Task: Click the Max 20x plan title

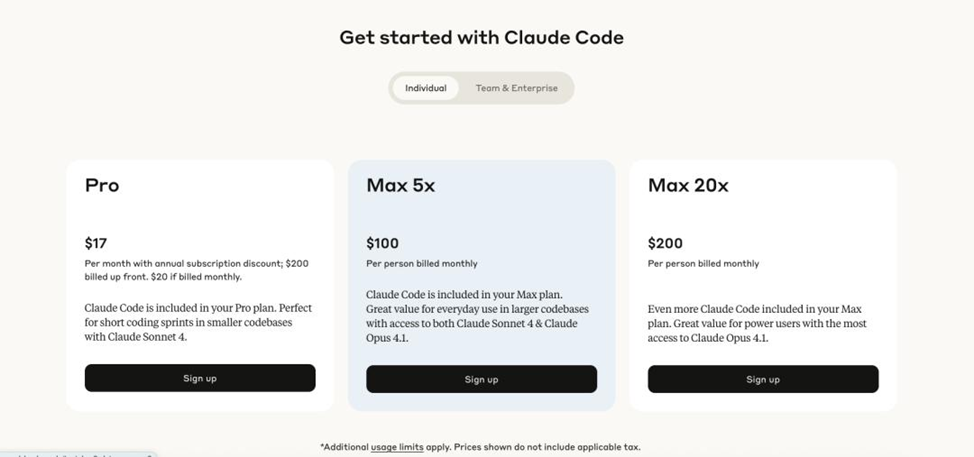Action: 688,185
